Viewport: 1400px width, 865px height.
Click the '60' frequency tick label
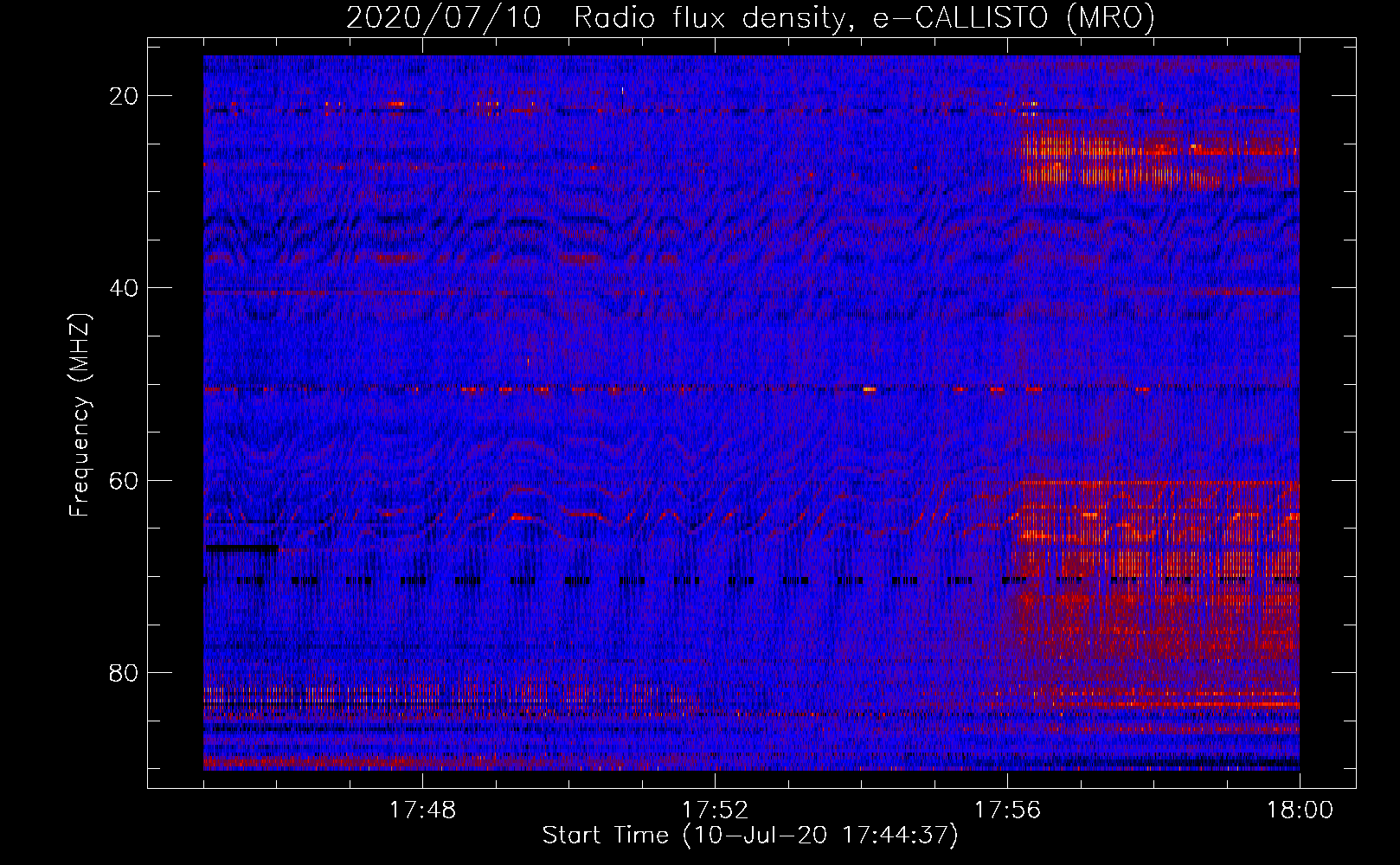pyautogui.click(x=125, y=480)
